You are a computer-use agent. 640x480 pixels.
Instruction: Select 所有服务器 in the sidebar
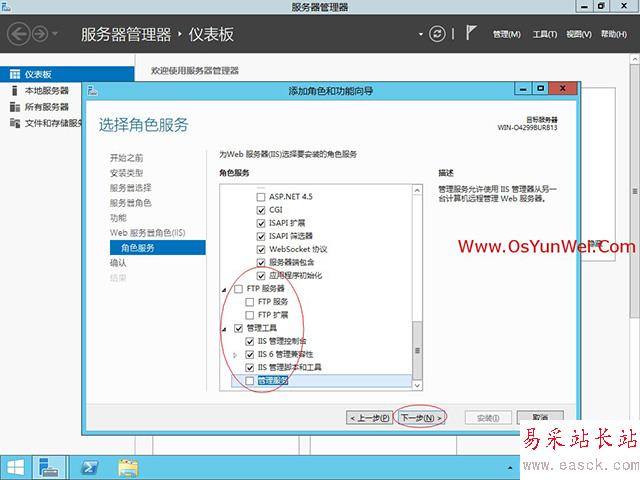coord(47,107)
